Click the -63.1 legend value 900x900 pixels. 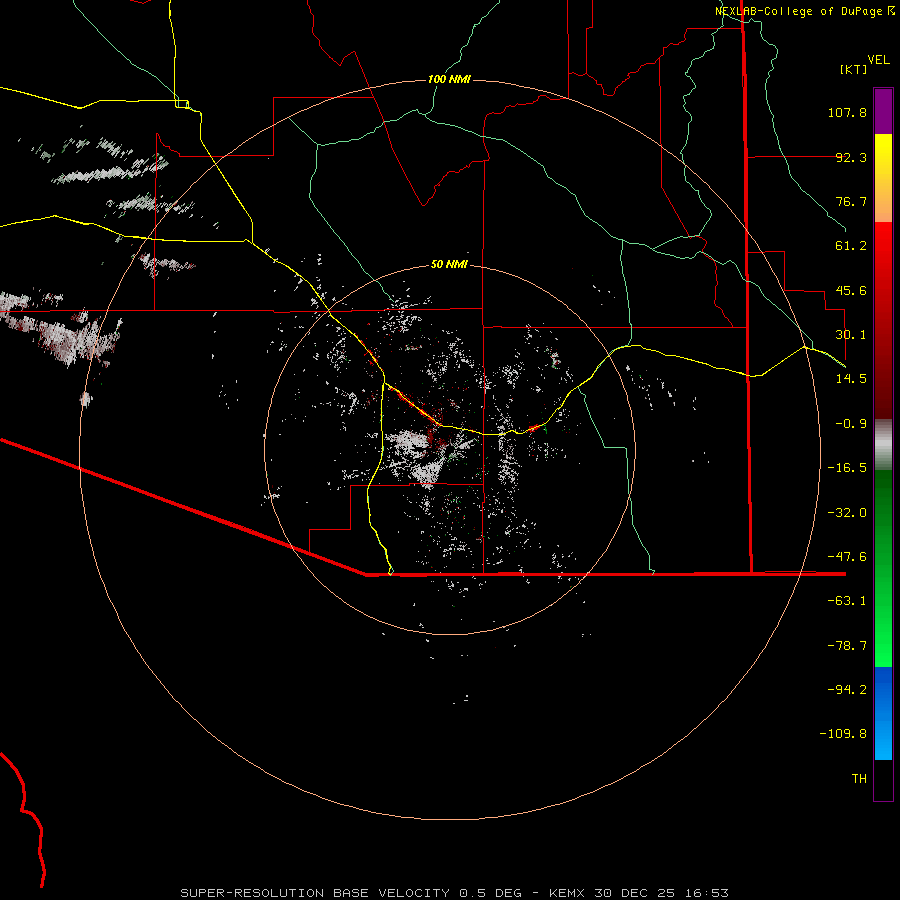[847, 601]
